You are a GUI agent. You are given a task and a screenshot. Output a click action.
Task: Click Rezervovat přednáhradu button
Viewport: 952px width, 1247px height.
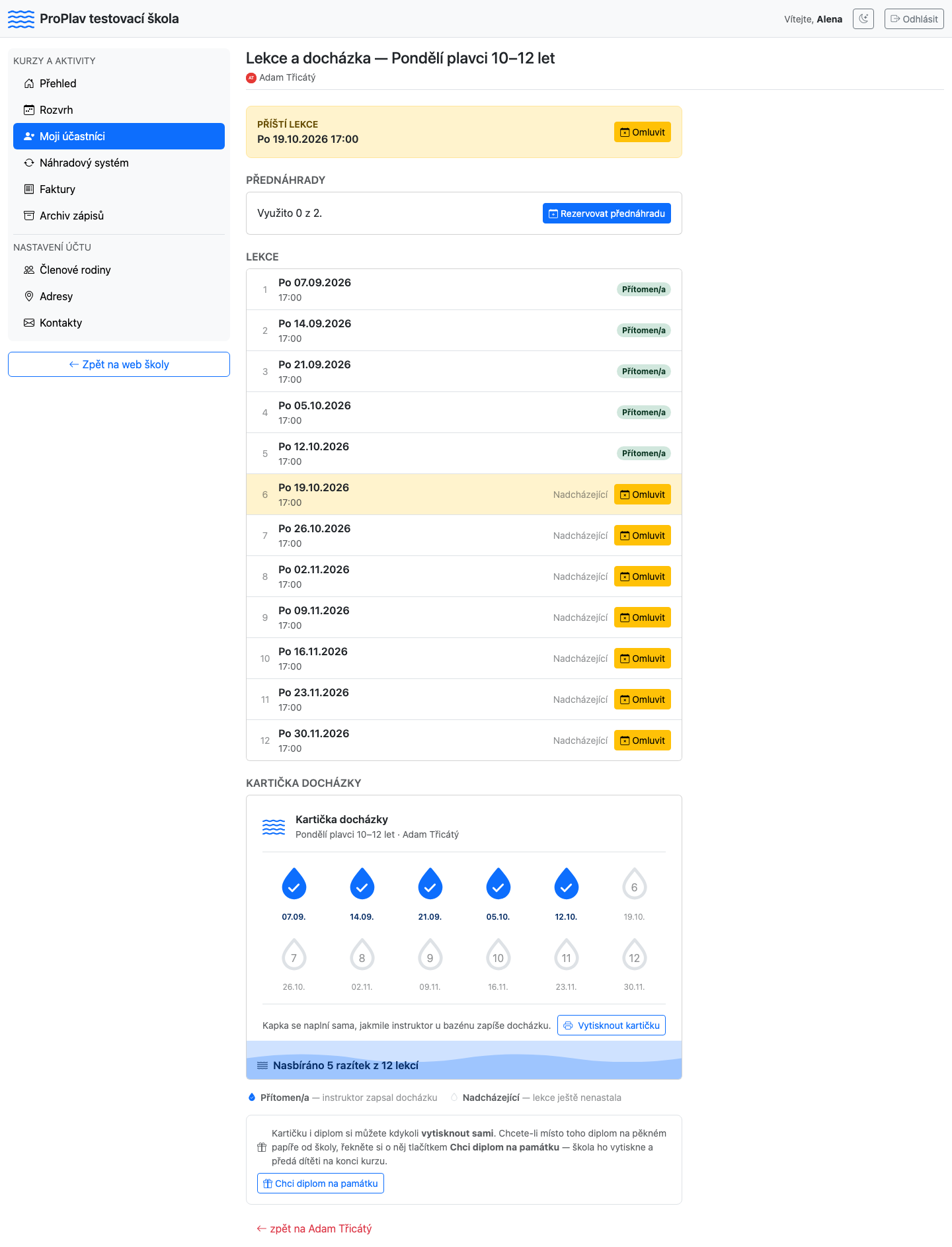607,214
